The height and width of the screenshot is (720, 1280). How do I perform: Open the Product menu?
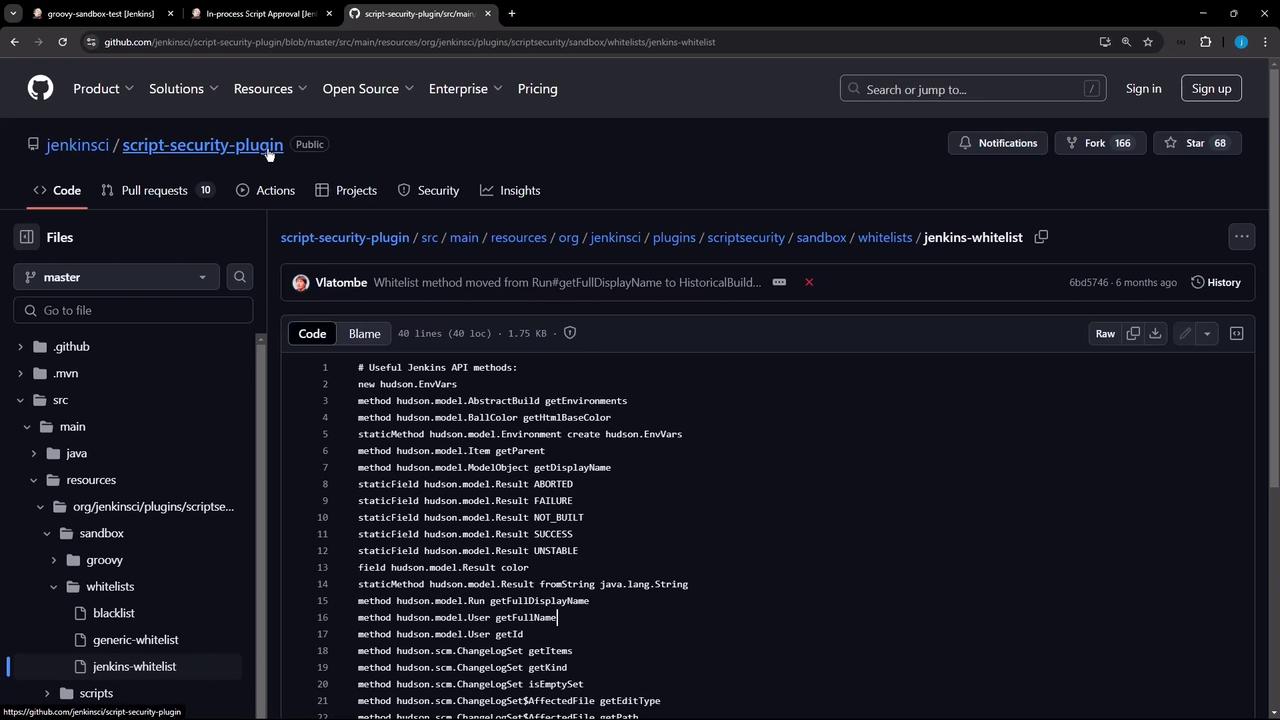click(103, 89)
